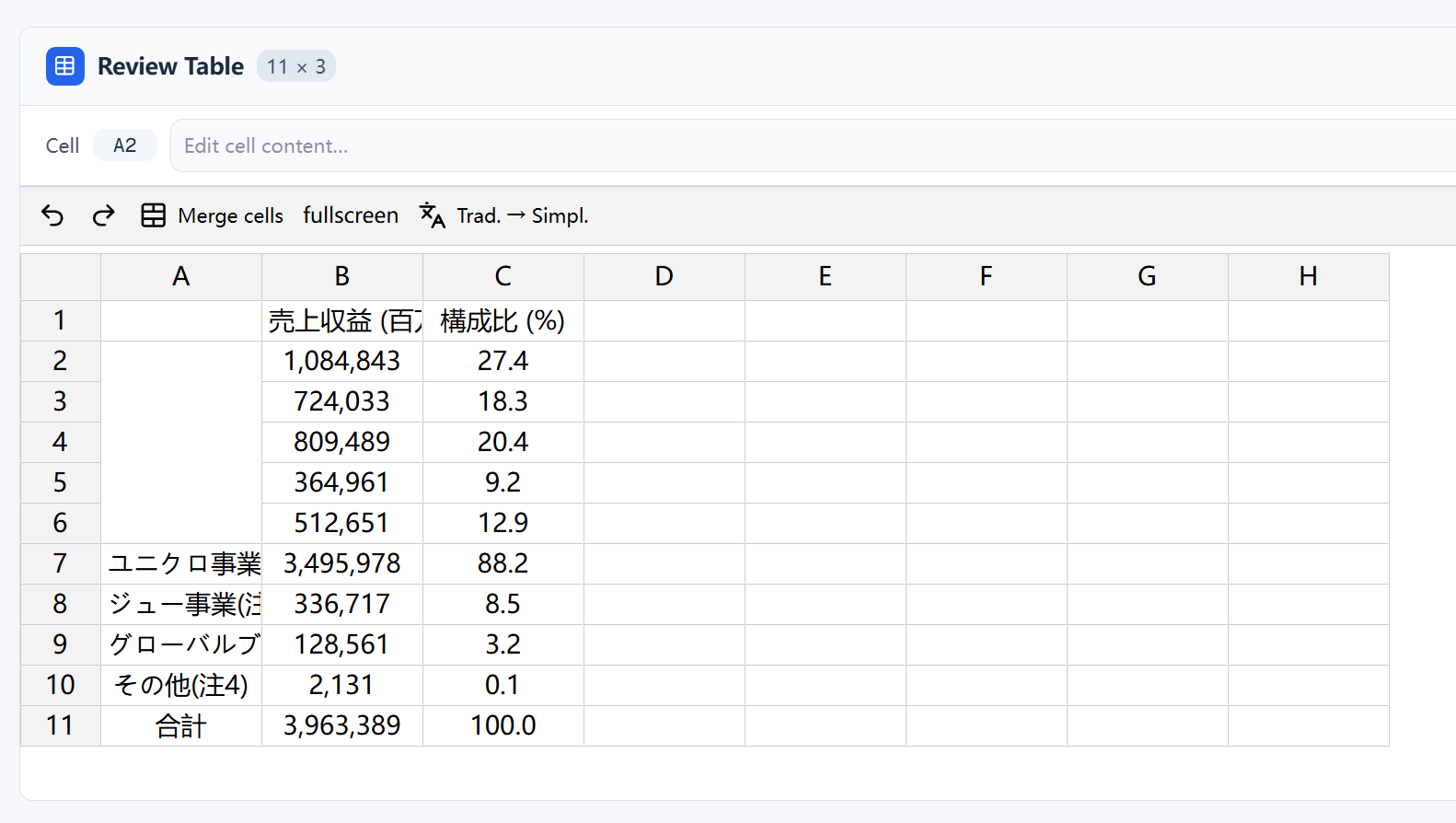The width and height of the screenshot is (1456, 823).
Task: Select cell labeled ユニクロ事業
Action: coord(181,564)
